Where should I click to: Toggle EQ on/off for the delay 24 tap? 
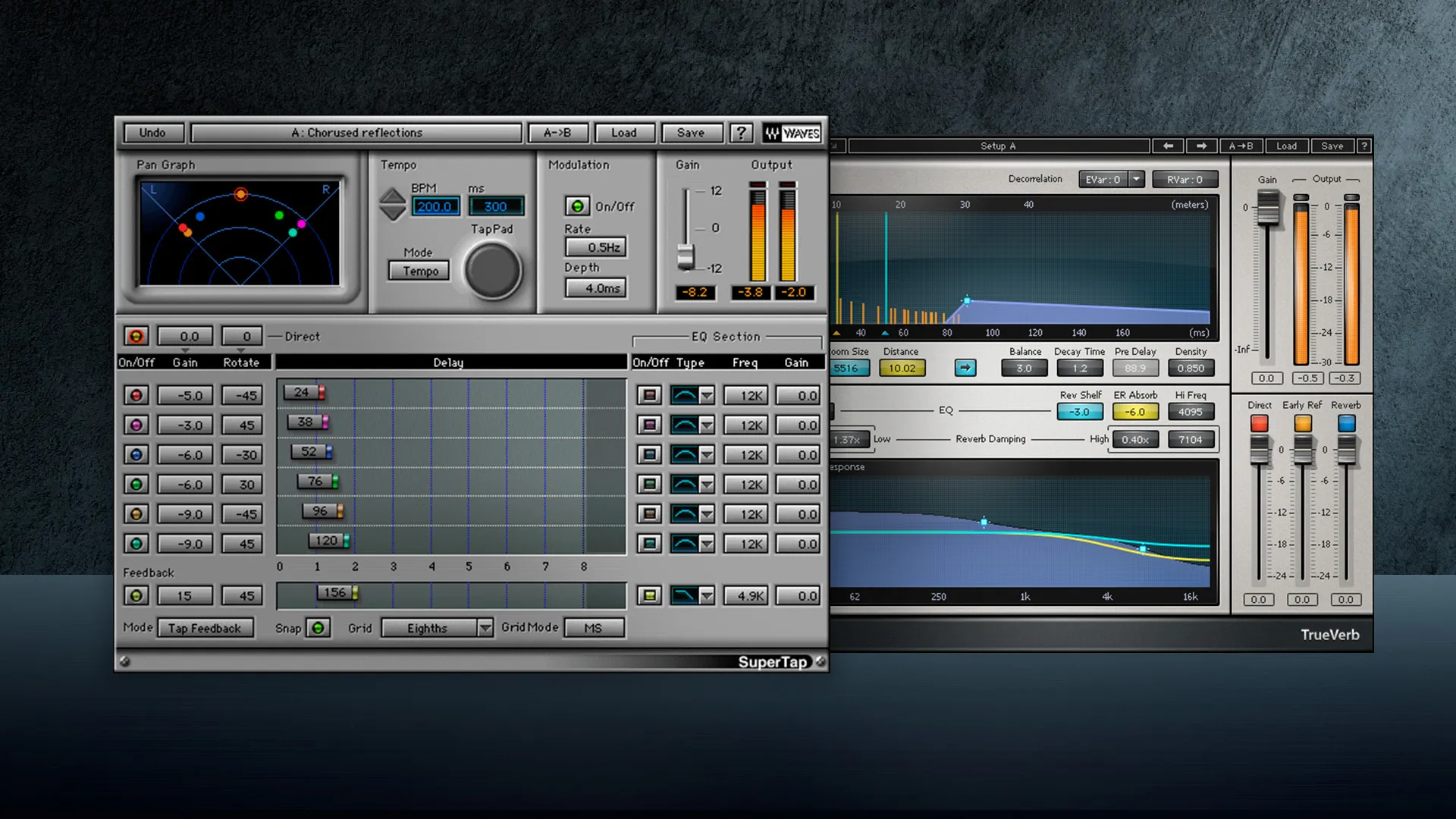click(x=649, y=395)
